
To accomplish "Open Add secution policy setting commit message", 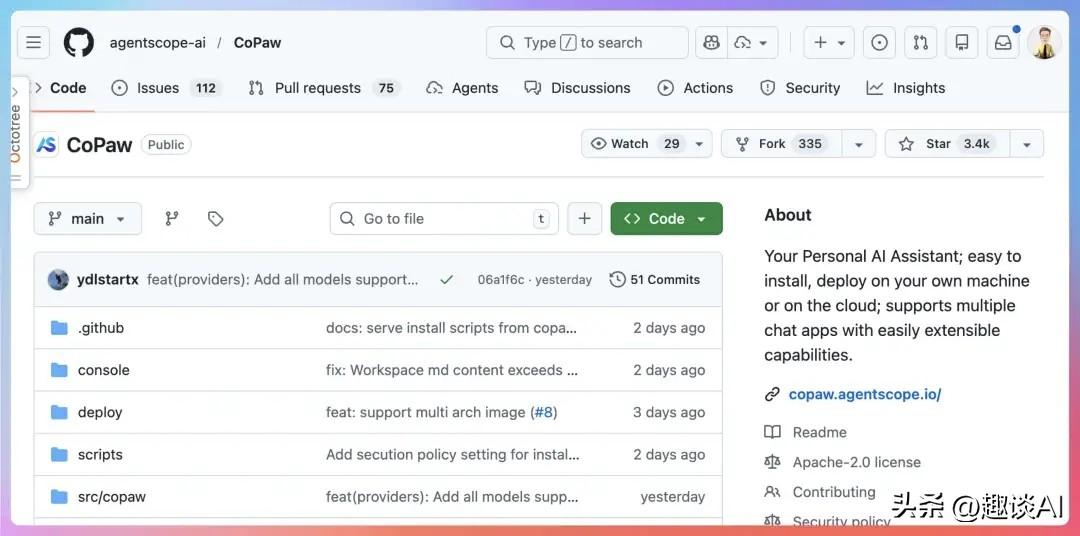I will (x=453, y=455).
